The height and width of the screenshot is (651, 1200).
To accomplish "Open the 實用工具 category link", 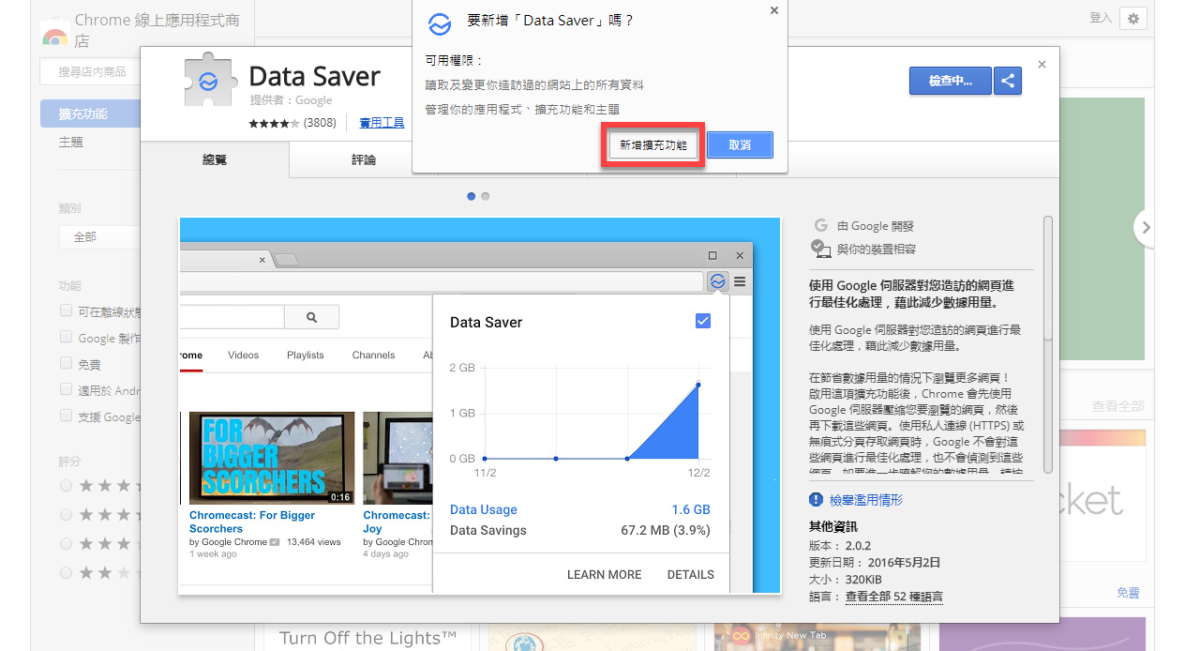I will pyautogui.click(x=382, y=123).
